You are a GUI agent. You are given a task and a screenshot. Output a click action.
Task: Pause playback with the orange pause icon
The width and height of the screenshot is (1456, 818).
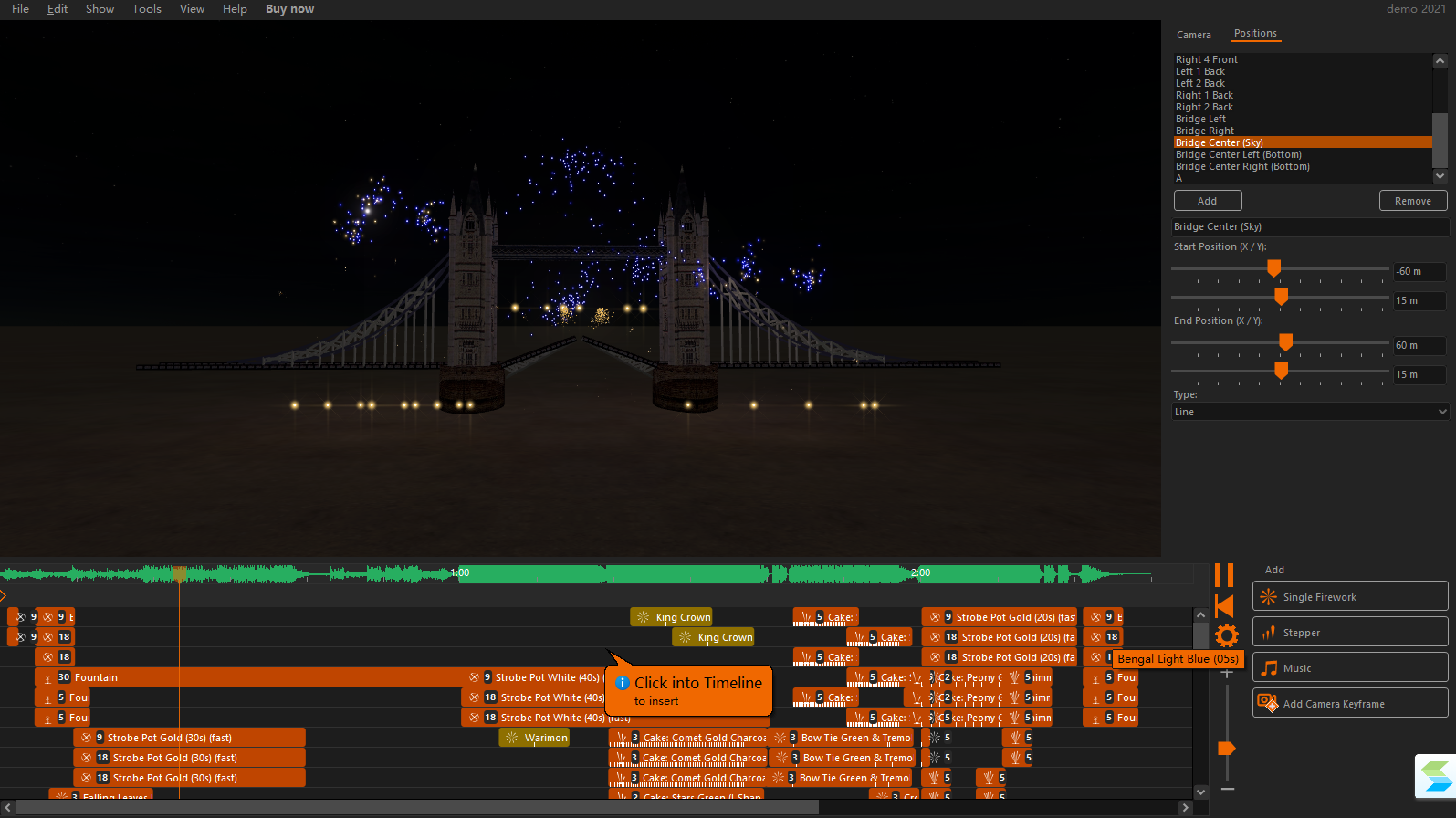tap(1224, 575)
